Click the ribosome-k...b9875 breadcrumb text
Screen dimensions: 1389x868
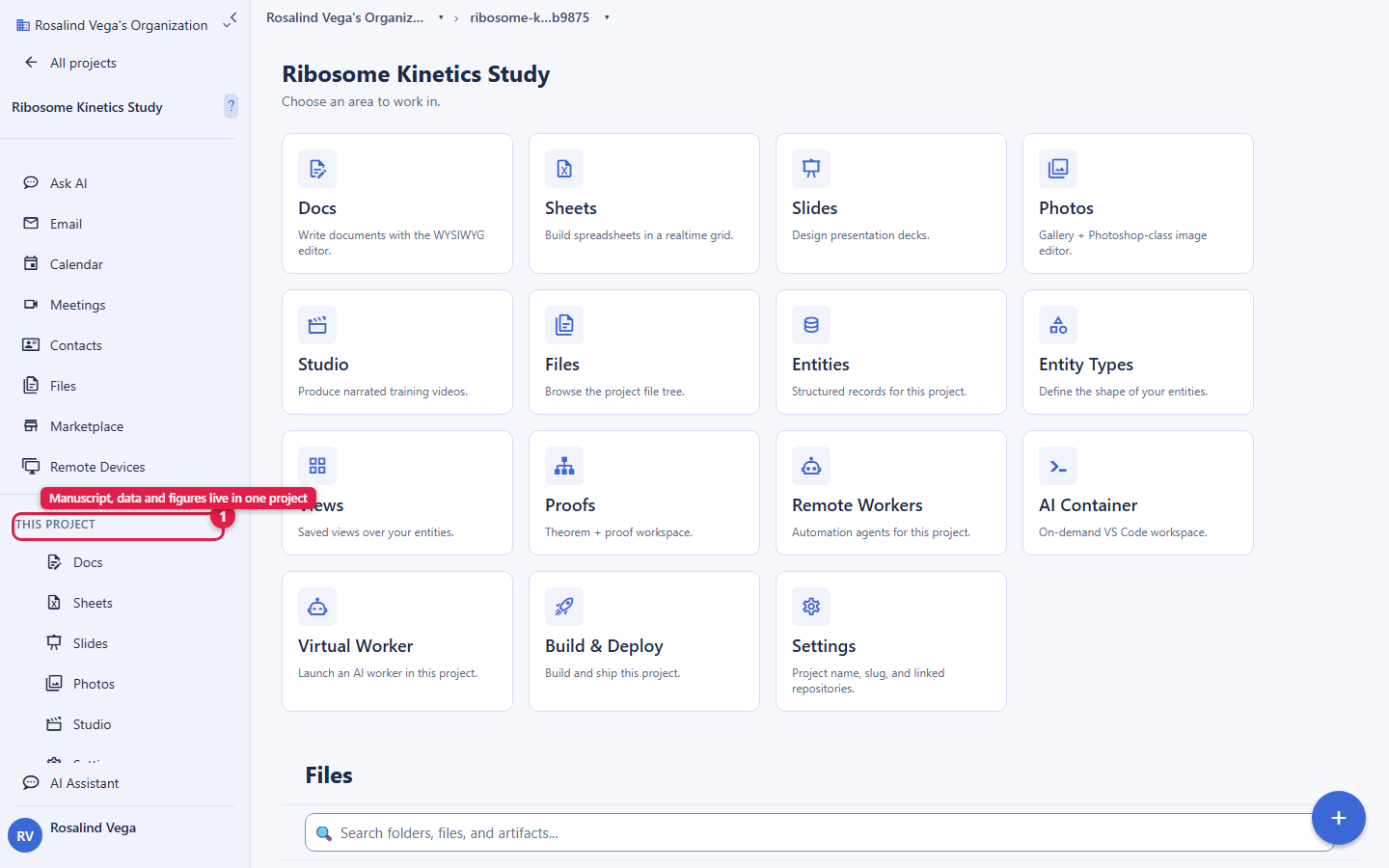(530, 17)
